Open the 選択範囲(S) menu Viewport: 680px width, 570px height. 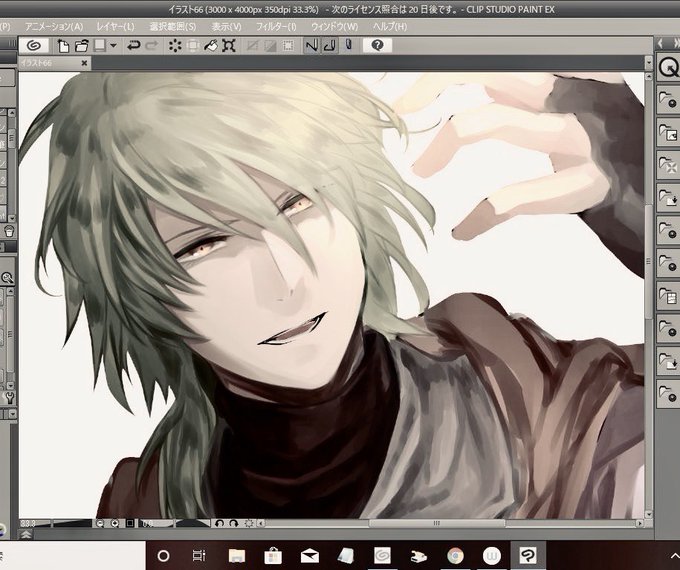pyautogui.click(x=173, y=27)
